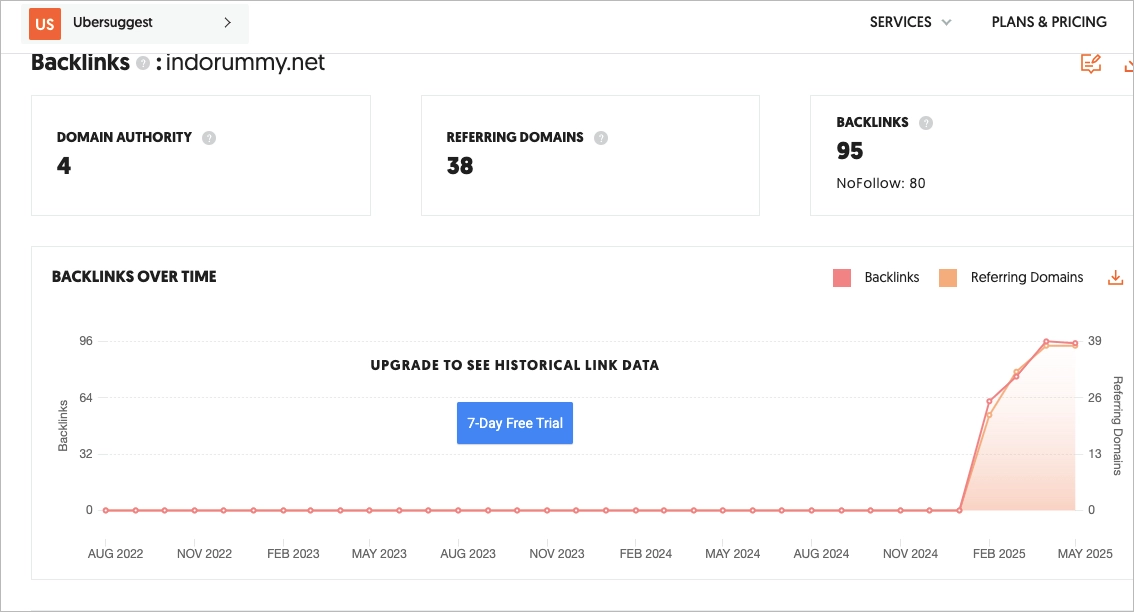Click the download icon on Backlinks Over Time chart

tap(1115, 277)
